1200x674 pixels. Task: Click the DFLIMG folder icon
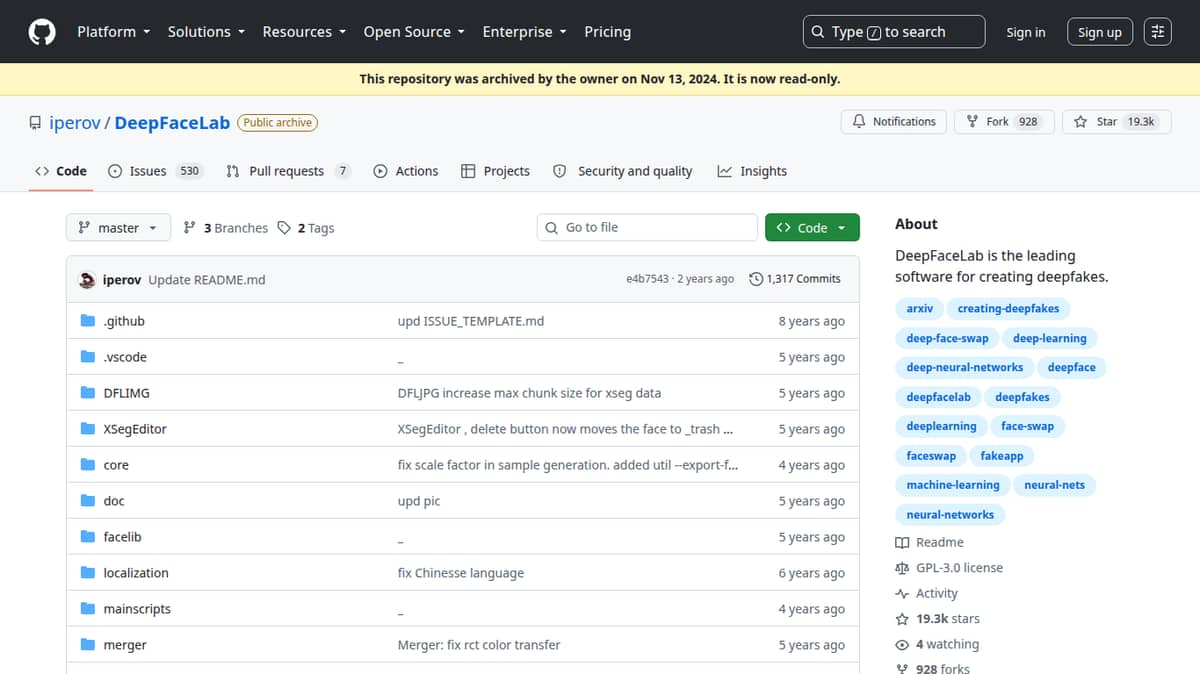[x=88, y=393]
